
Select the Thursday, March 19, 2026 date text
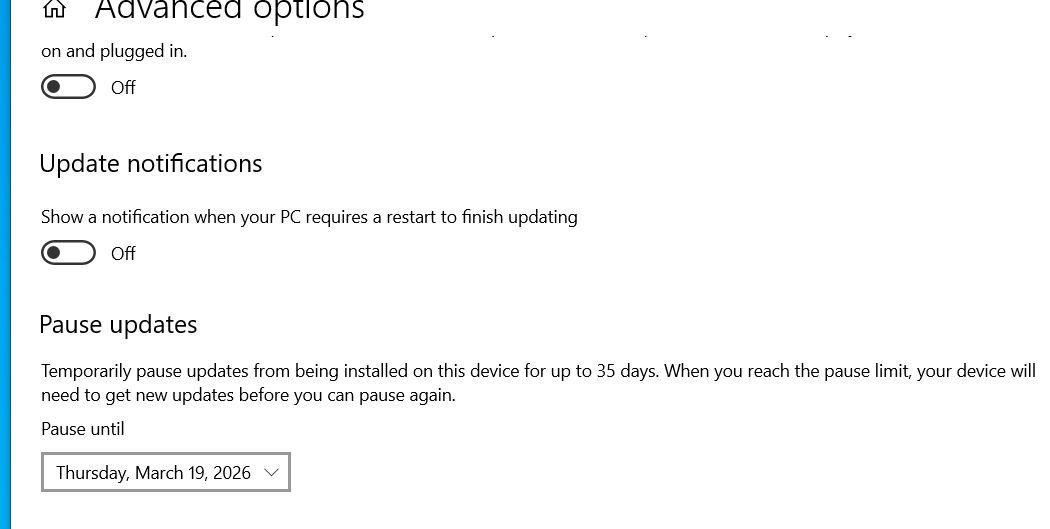[x=153, y=473]
